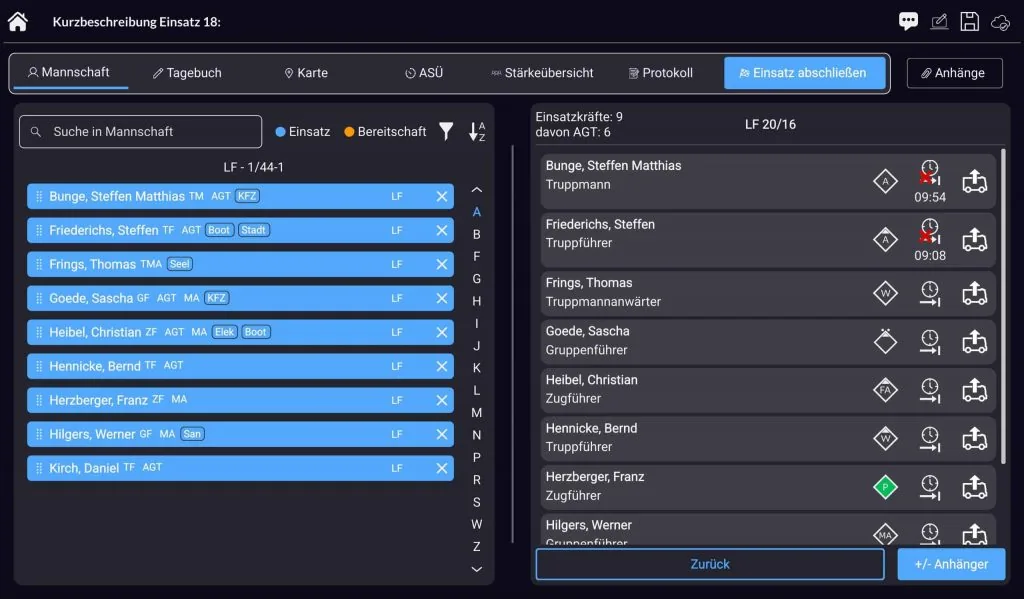Click the vehicle icon for Herzberger, Franz
The height and width of the screenshot is (599, 1024).
coord(974,487)
